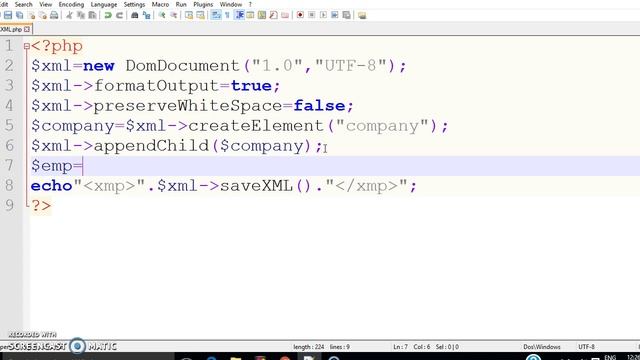Click the UTF-8 encoding status field

click(586, 347)
